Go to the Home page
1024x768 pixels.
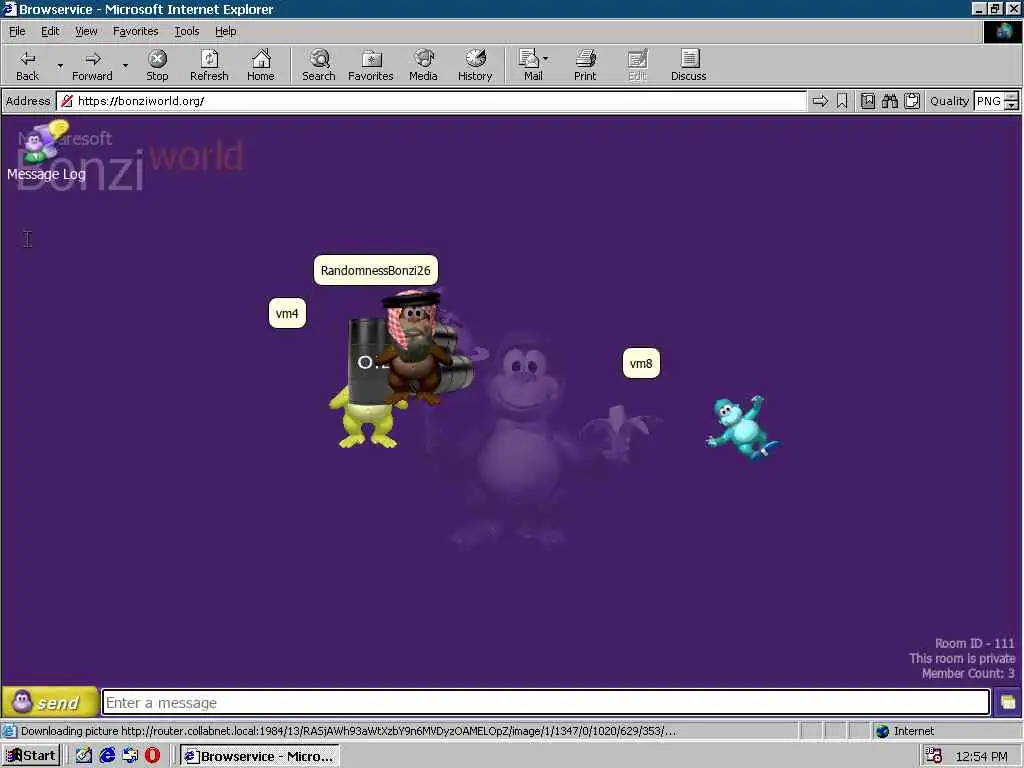click(x=261, y=65)
